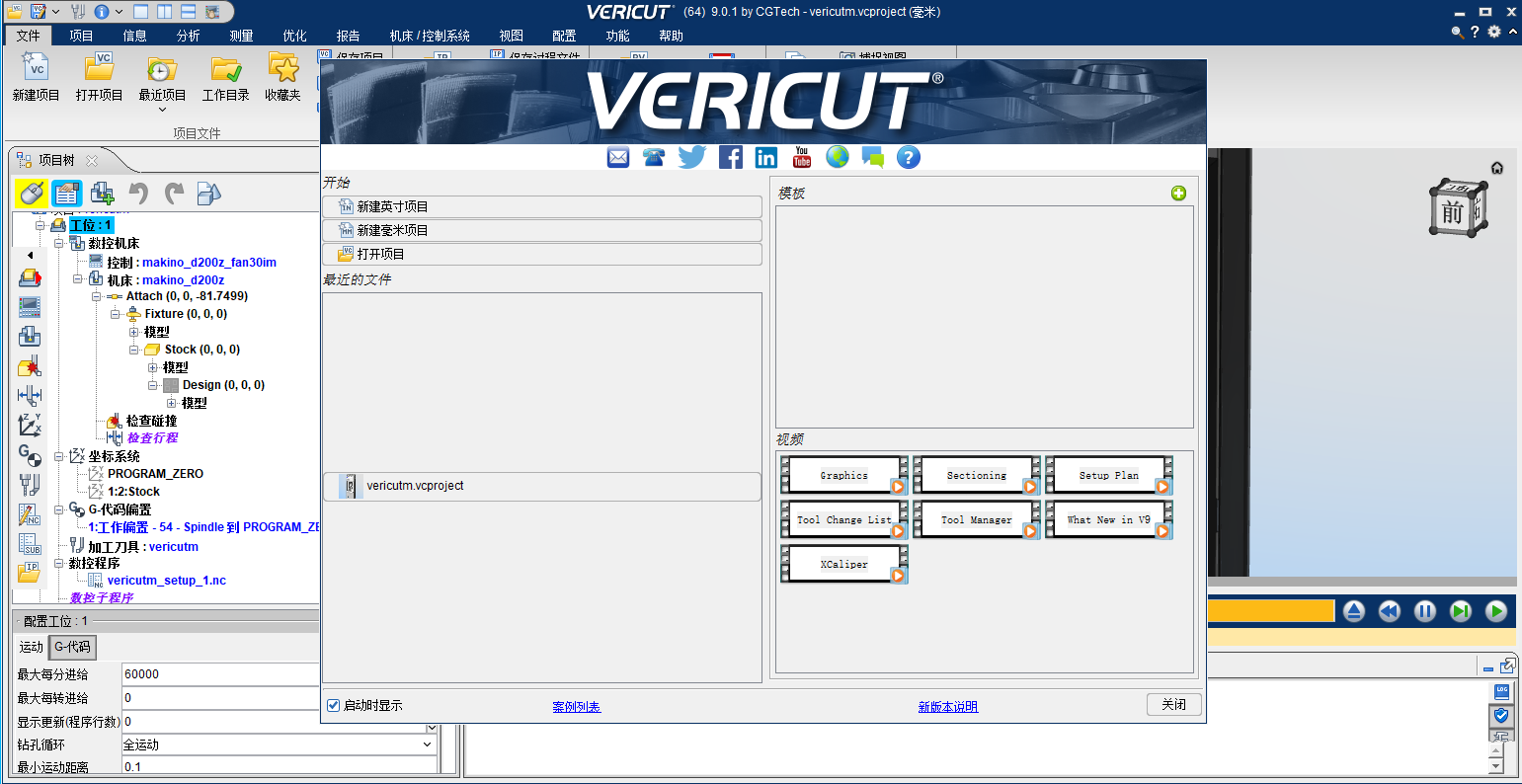Viewport: 1522px width, 784px height.
Task: Switch to the 运动 configuration tab
Action: click(x=32, y=647)
